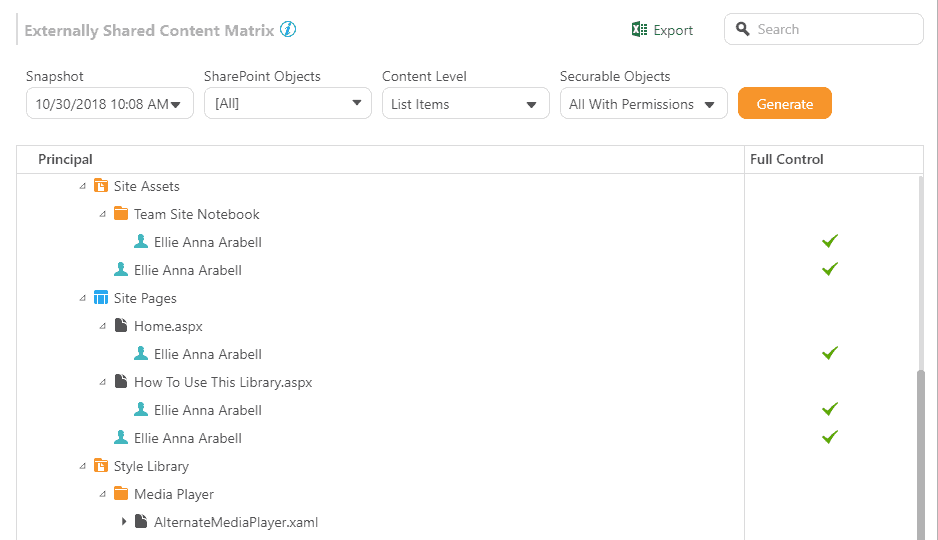Click the Site Assets library icon

click(x=101, y=186)
